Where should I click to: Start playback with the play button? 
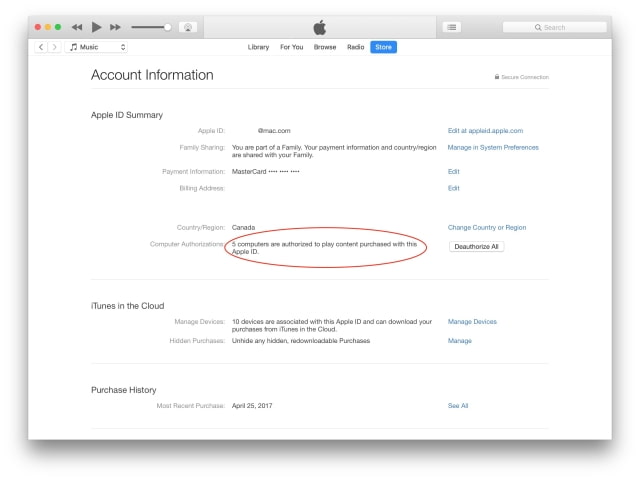96,27
